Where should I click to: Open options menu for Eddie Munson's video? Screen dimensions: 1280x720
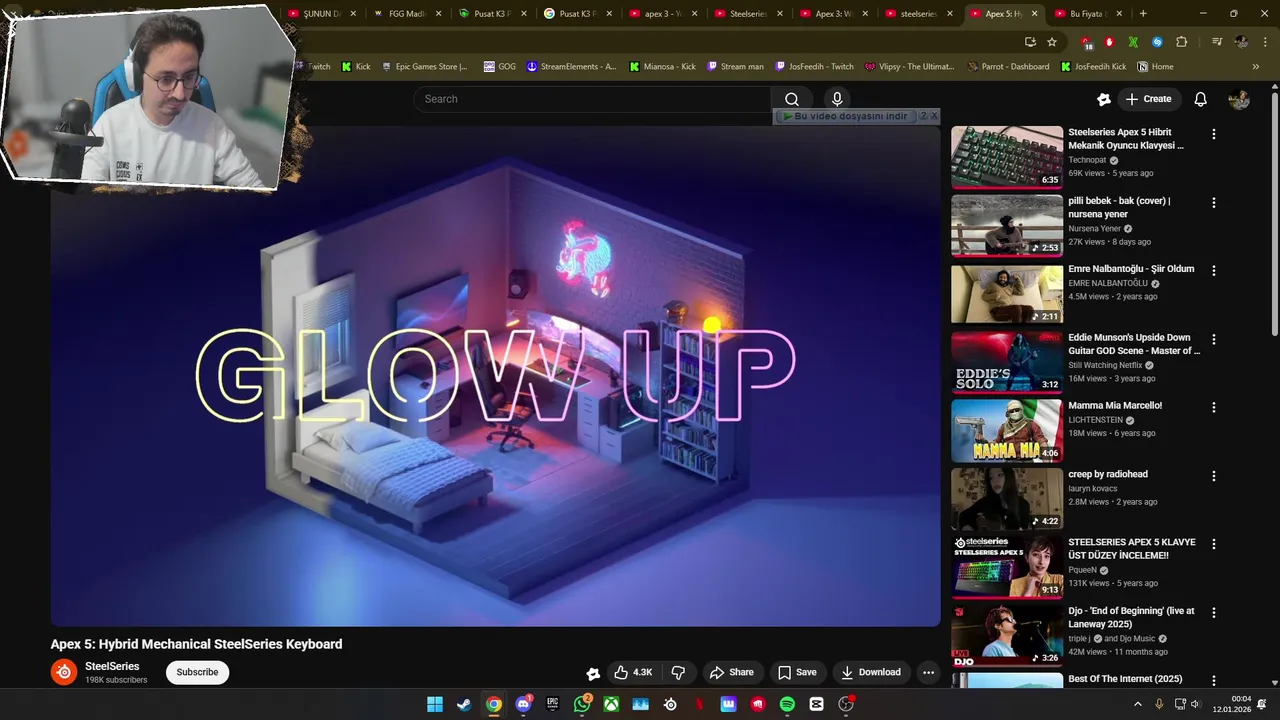1214,339
